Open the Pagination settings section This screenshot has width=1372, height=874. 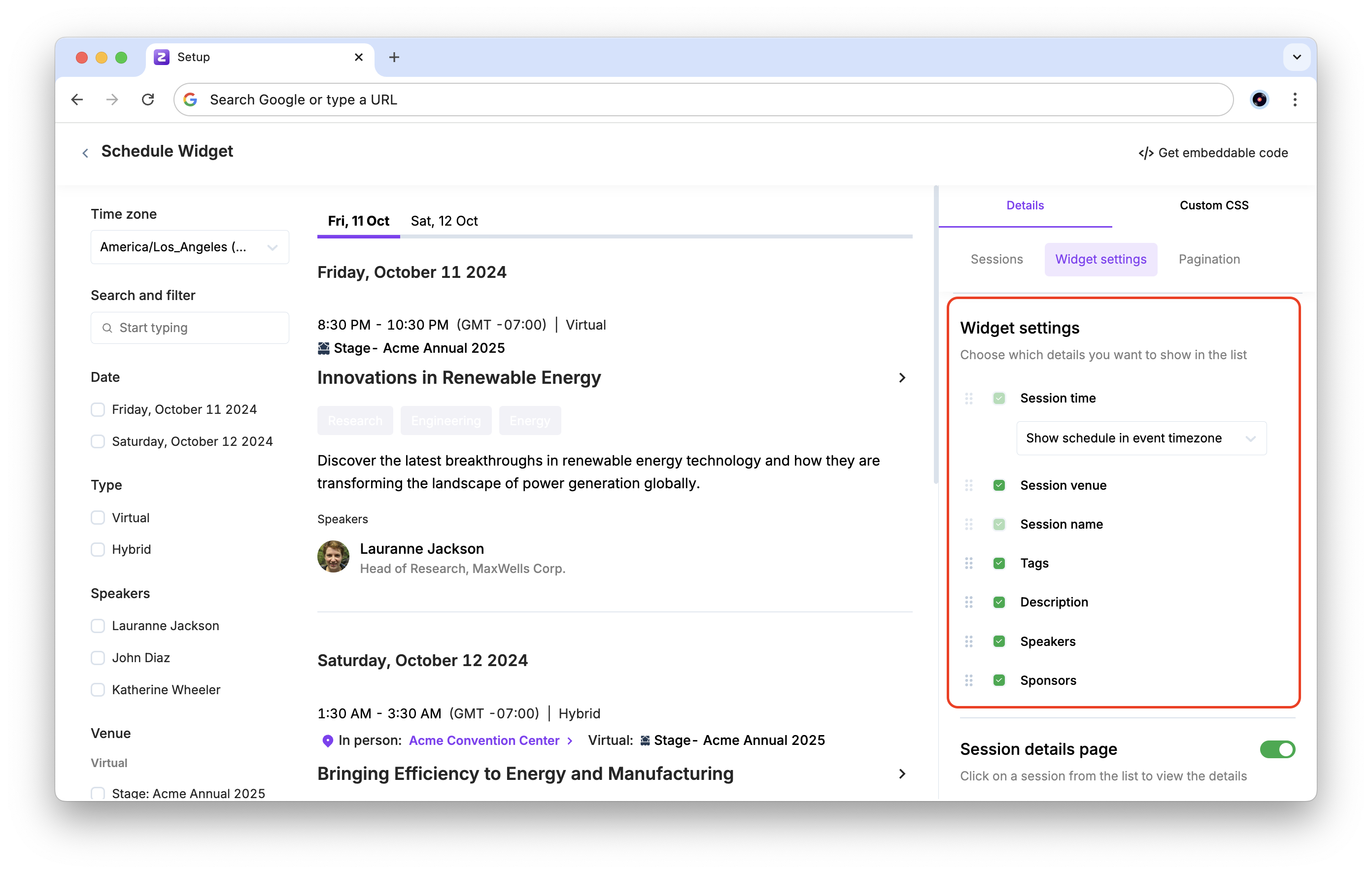pyautogui.click(x=1209, y=259)
